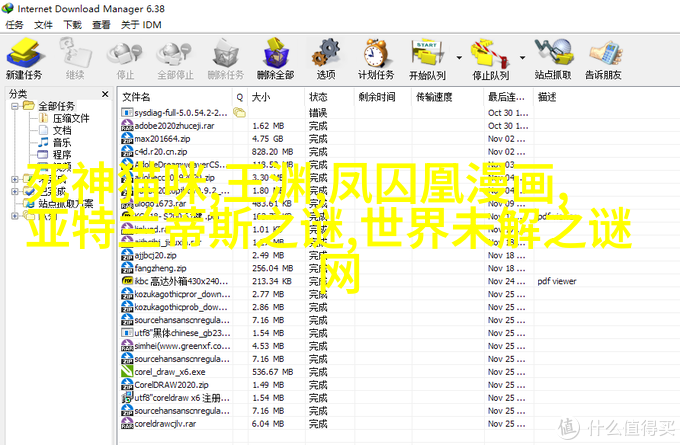The image size is (680, 445).
Task: Click the 删除任务 delete task icon
Action: coord(226,52)
